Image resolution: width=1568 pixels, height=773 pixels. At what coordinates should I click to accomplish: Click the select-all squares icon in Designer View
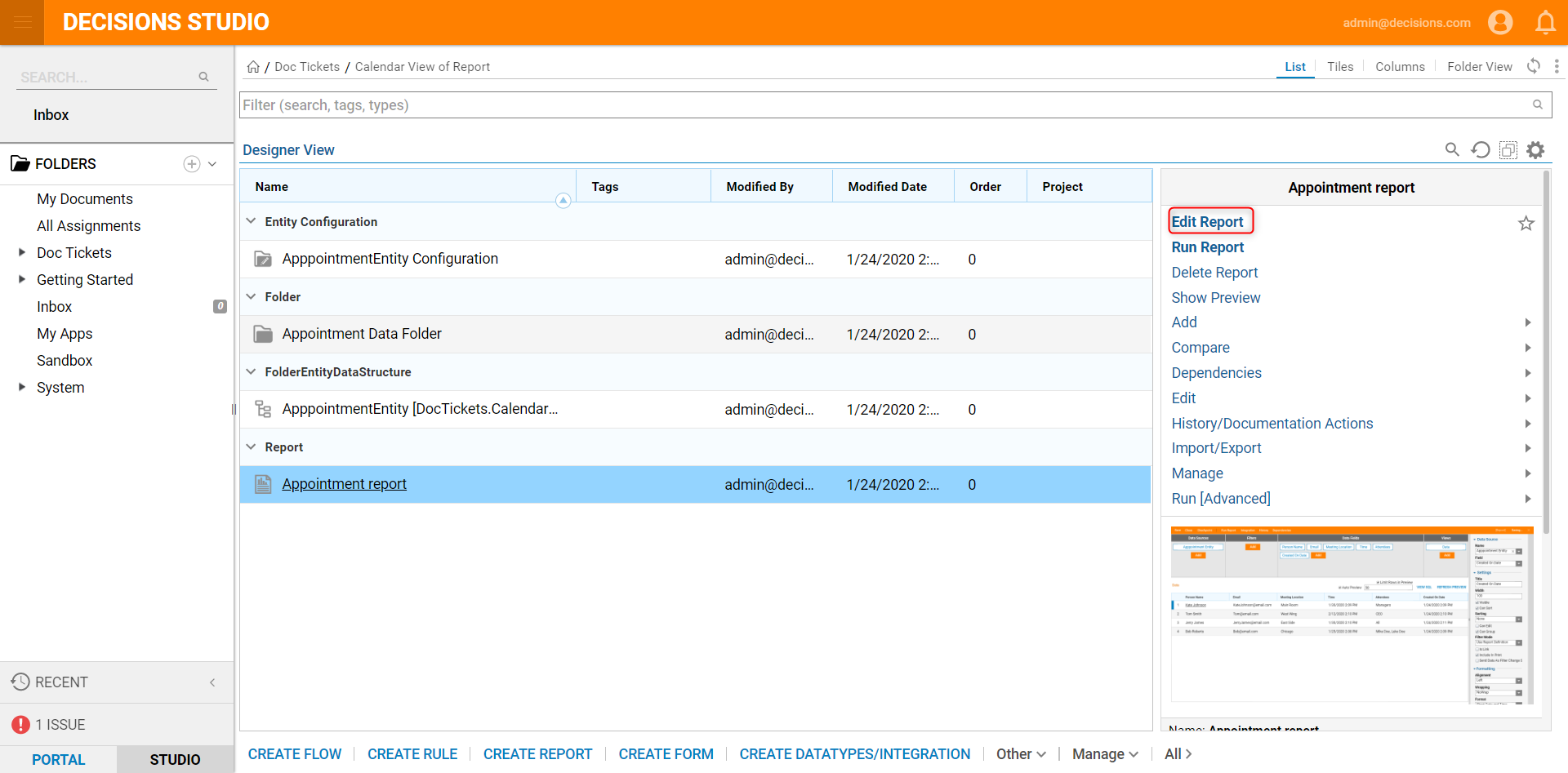click(x=1508, y=149)
